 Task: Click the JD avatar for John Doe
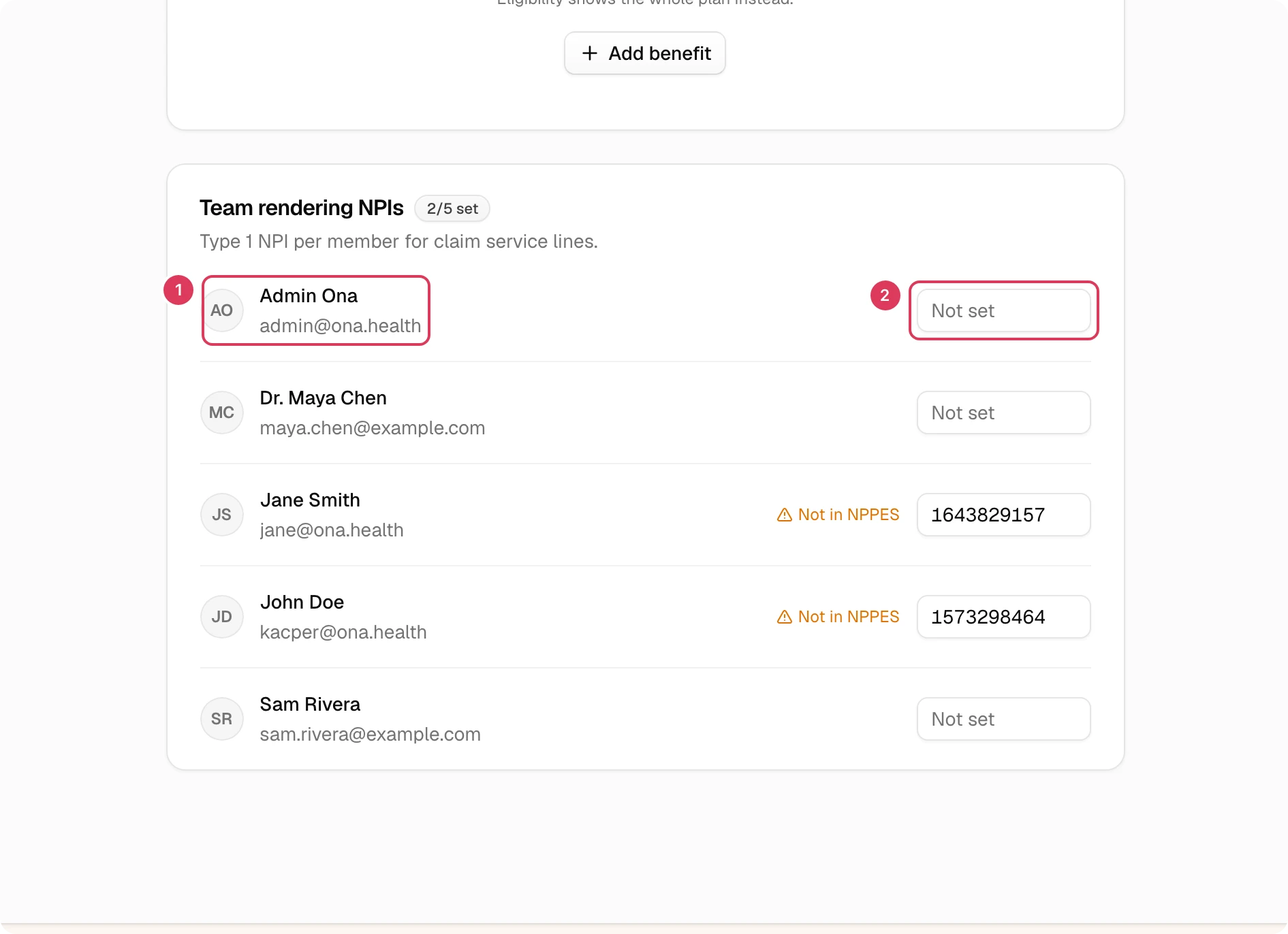(x=222, y=617)
